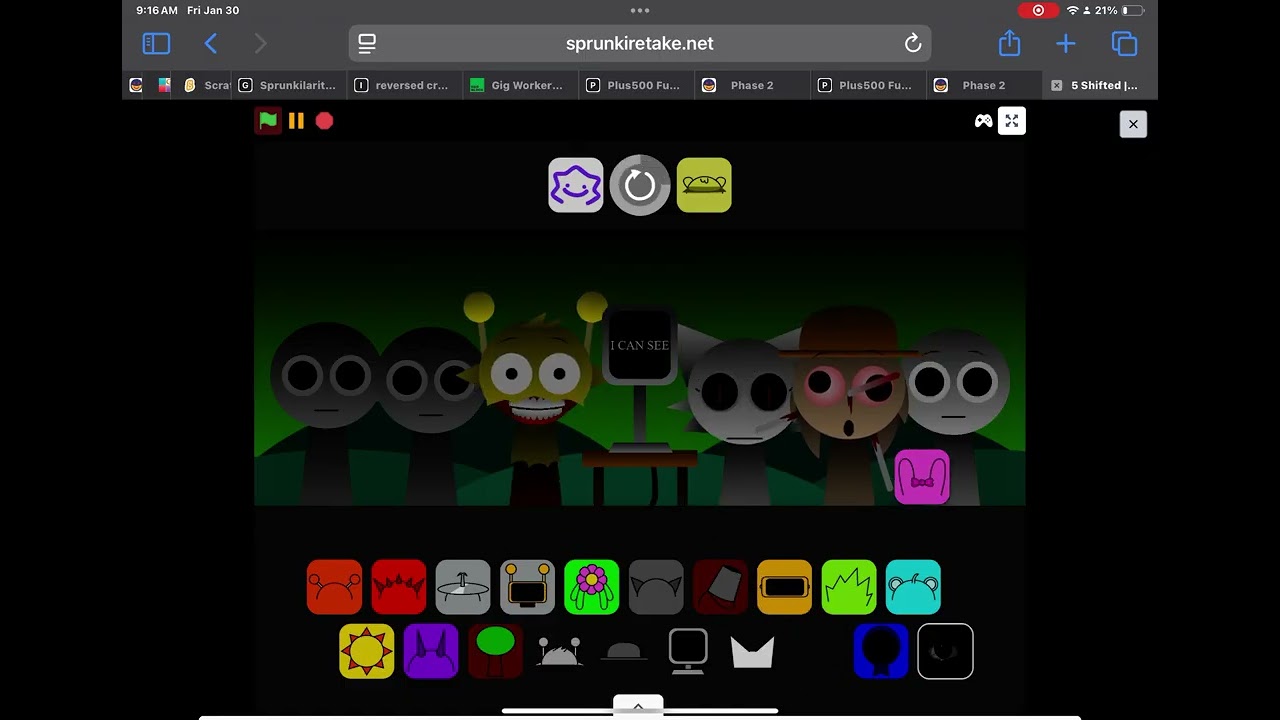This screenshot has height=720, width=1280.
Task: Click the sprunkiretake.net address bar
Action: pos(640,44)
